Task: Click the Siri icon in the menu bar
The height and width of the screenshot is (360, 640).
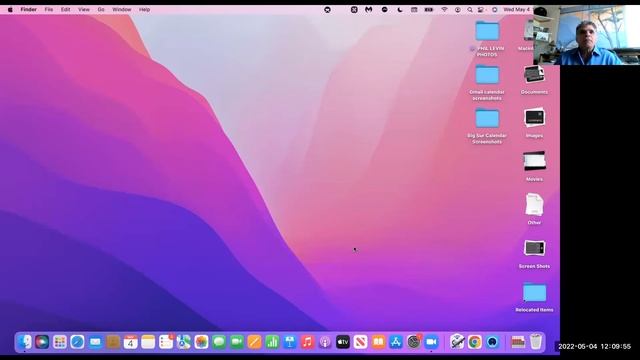Action: point(494,9)
